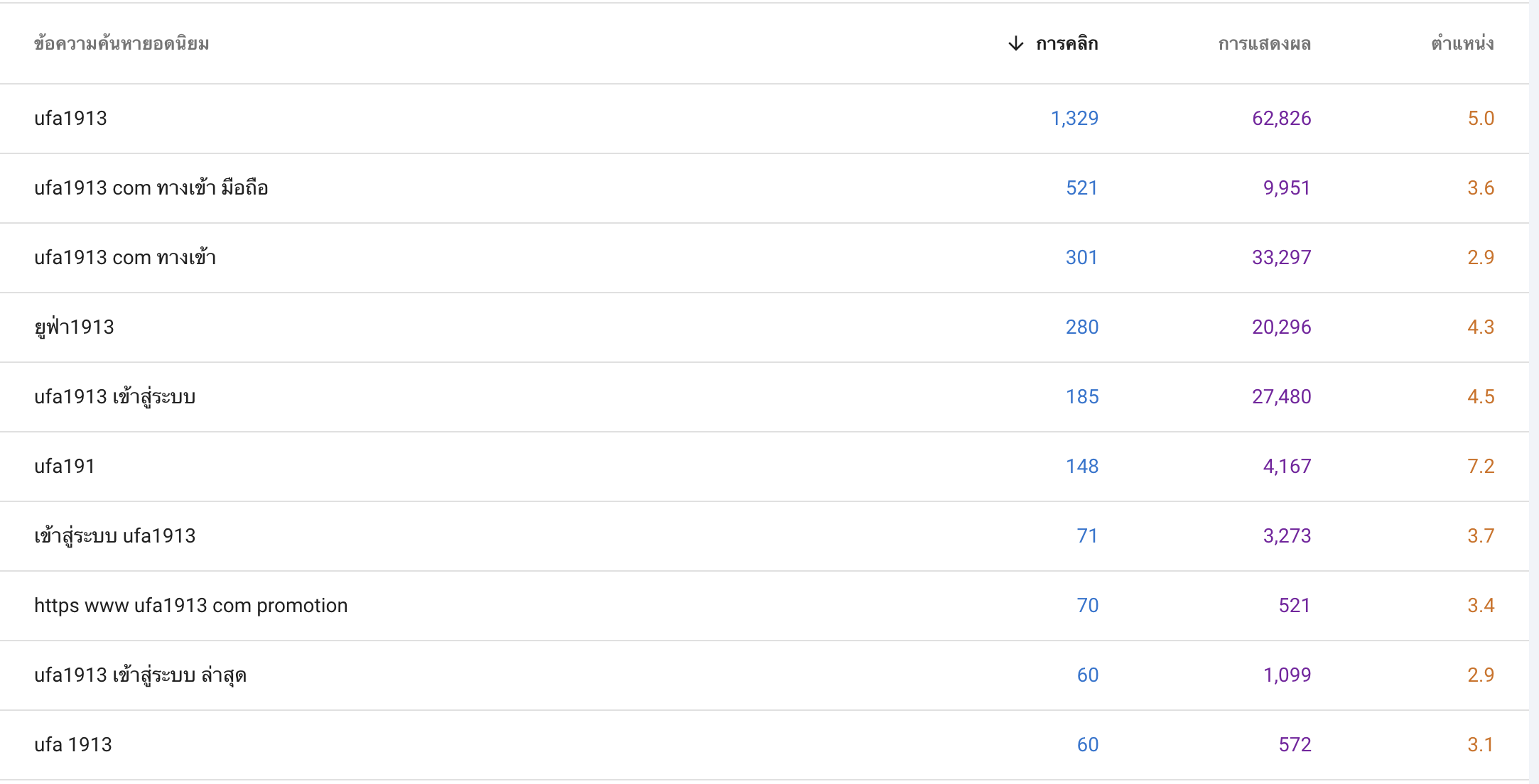Select query ufa1913 com ทางเข้า มือถือ

(765, 188)
